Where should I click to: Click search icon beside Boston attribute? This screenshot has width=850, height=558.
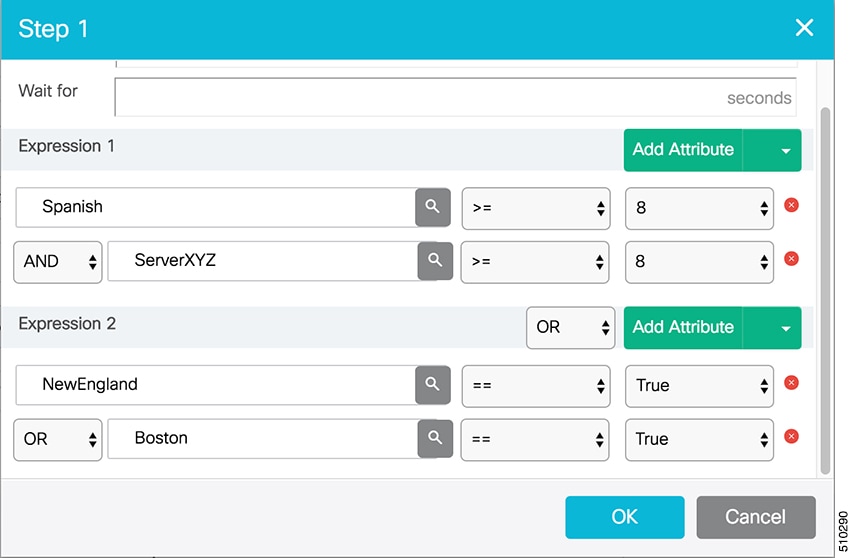click(x=435, y=438)
